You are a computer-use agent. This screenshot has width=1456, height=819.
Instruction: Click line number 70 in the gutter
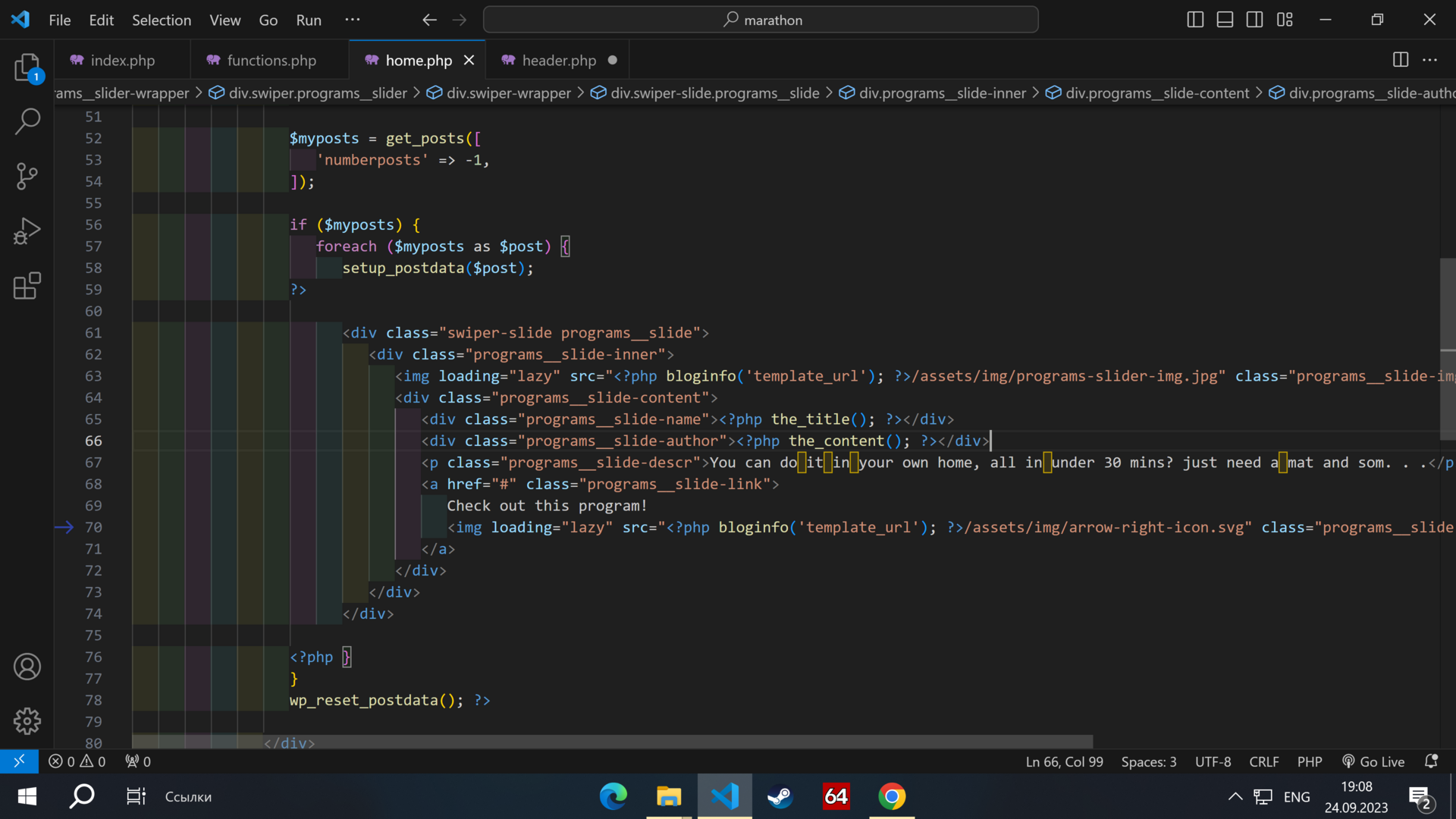coord(93,527)
